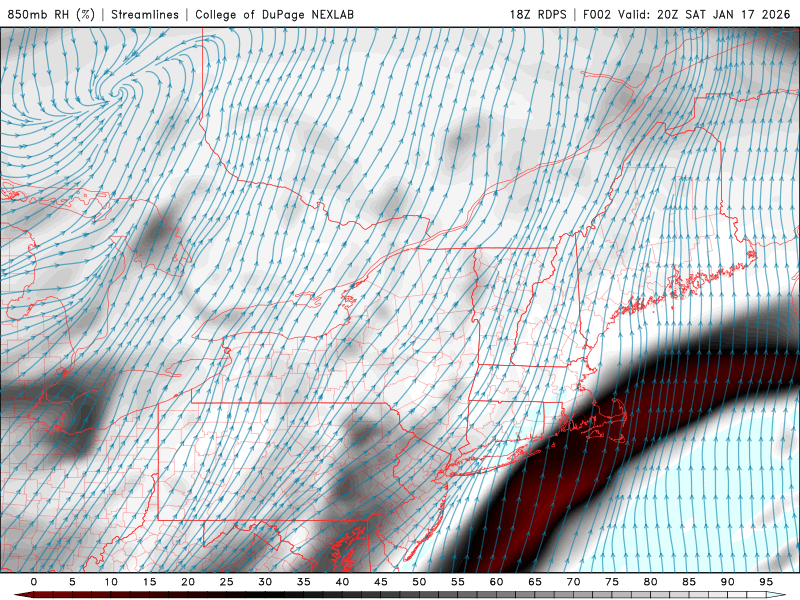Click the colorbar label "0"
Viewport: 800px width, 600px height.
pos(34,582)
